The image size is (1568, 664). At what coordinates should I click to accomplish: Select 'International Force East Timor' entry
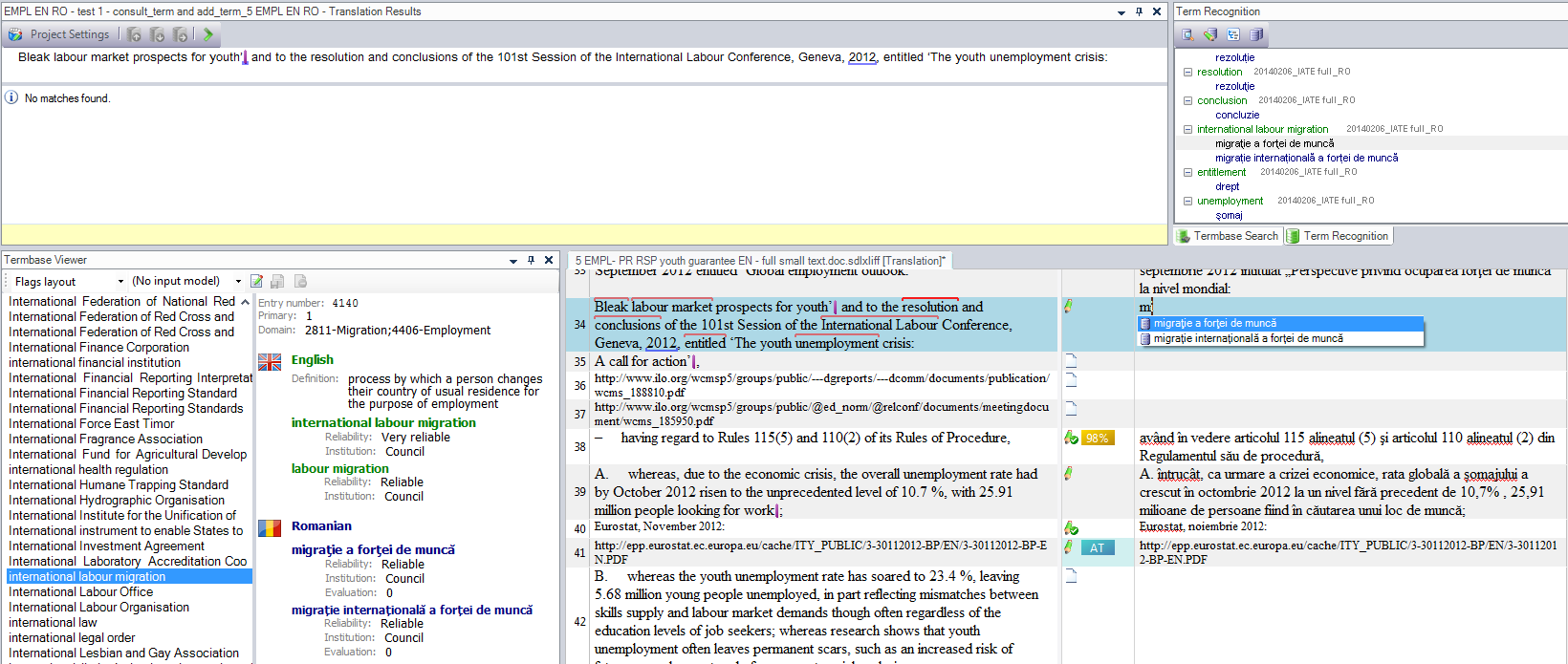tap(92, 423)
